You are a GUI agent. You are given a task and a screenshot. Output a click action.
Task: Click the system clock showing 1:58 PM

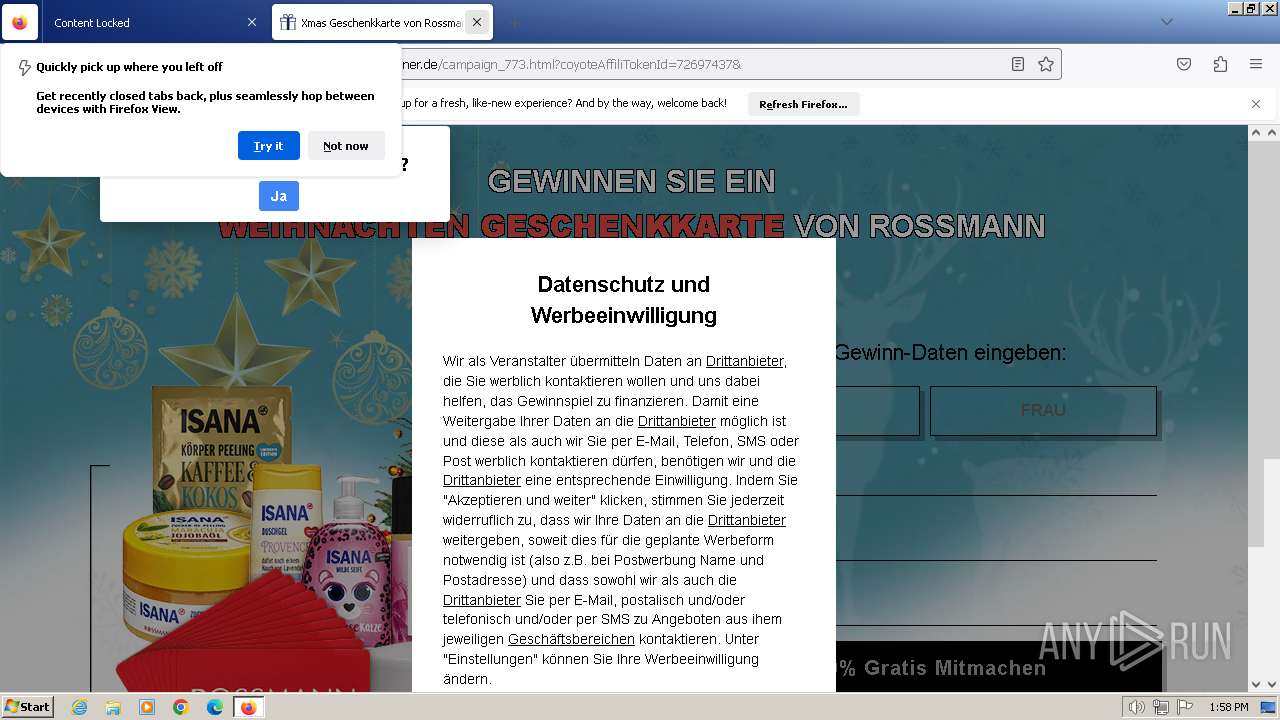click(1228, 707)
